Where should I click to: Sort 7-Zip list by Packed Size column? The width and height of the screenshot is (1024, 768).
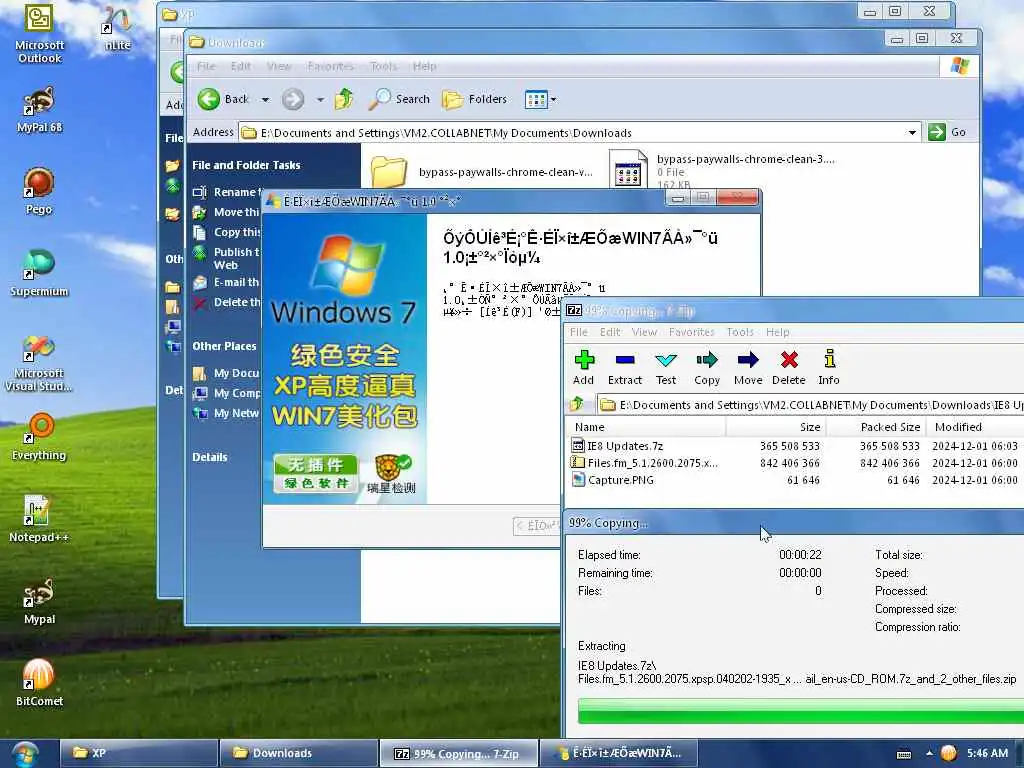(876, 426)
